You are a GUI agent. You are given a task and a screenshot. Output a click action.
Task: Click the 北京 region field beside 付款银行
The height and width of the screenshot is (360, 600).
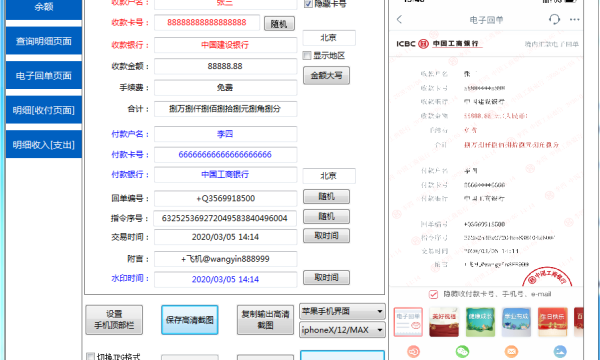[329, 176]
